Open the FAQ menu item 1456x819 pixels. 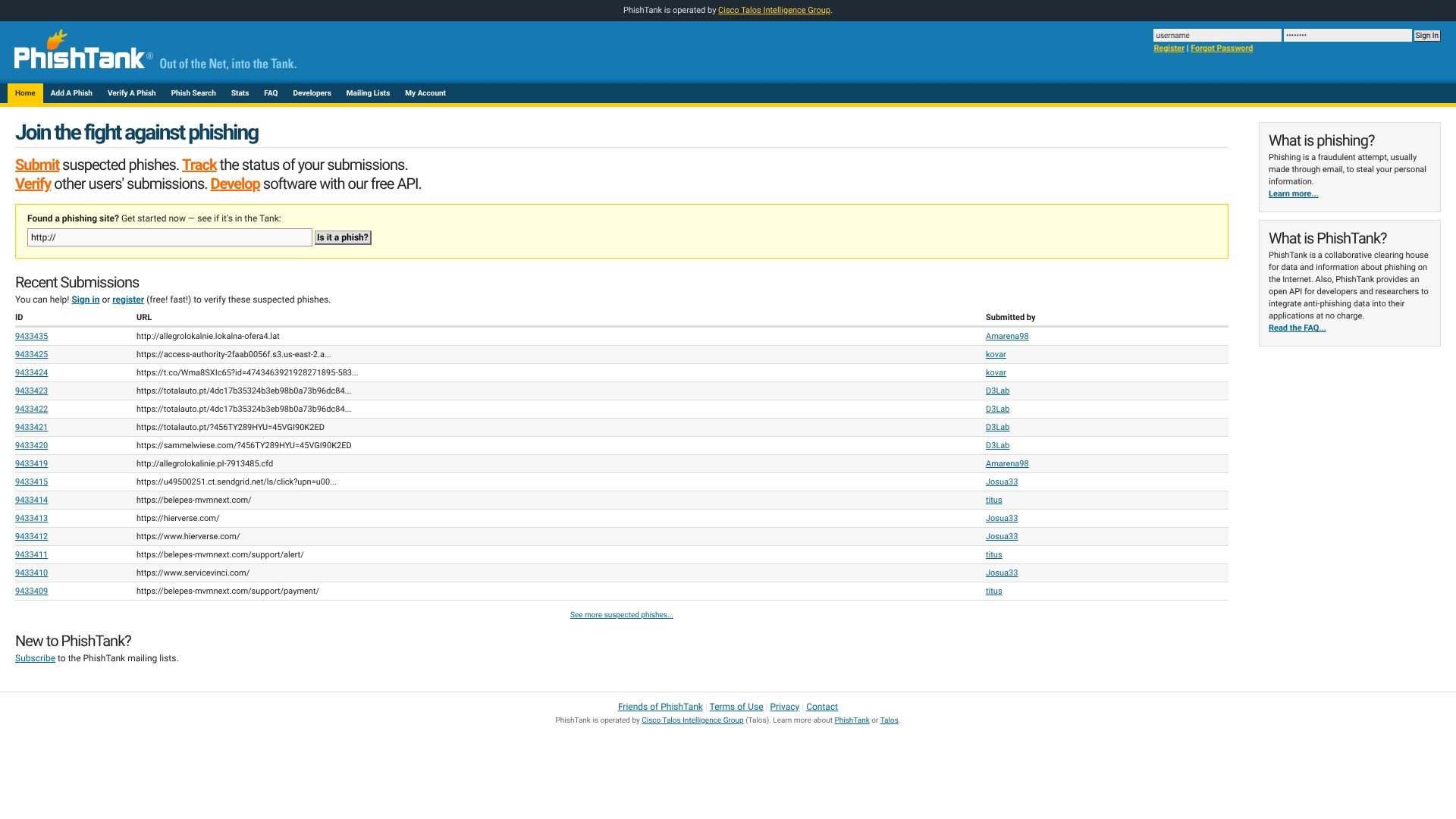tap(271, 93)
